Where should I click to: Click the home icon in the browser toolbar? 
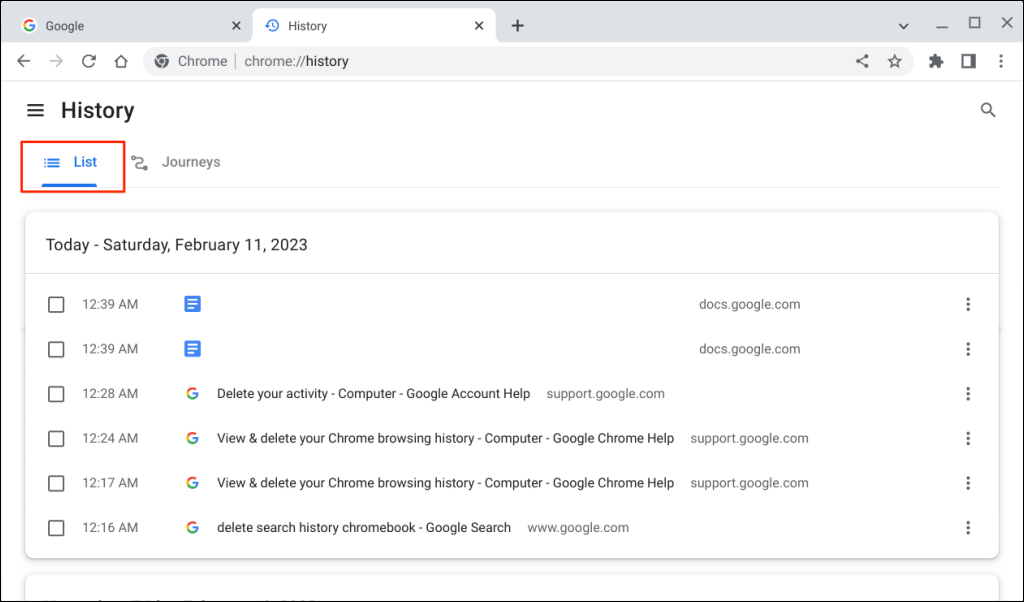[120, 61]
